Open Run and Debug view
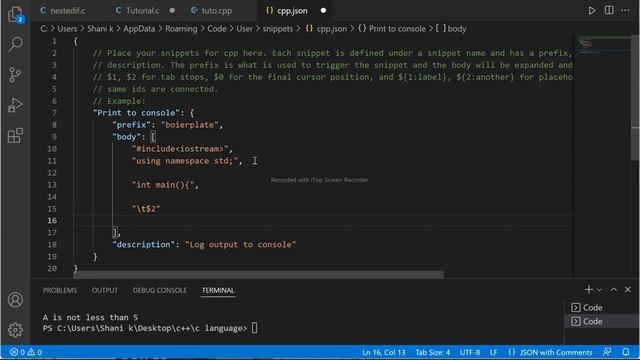640x360 pixels. (16, 105)
